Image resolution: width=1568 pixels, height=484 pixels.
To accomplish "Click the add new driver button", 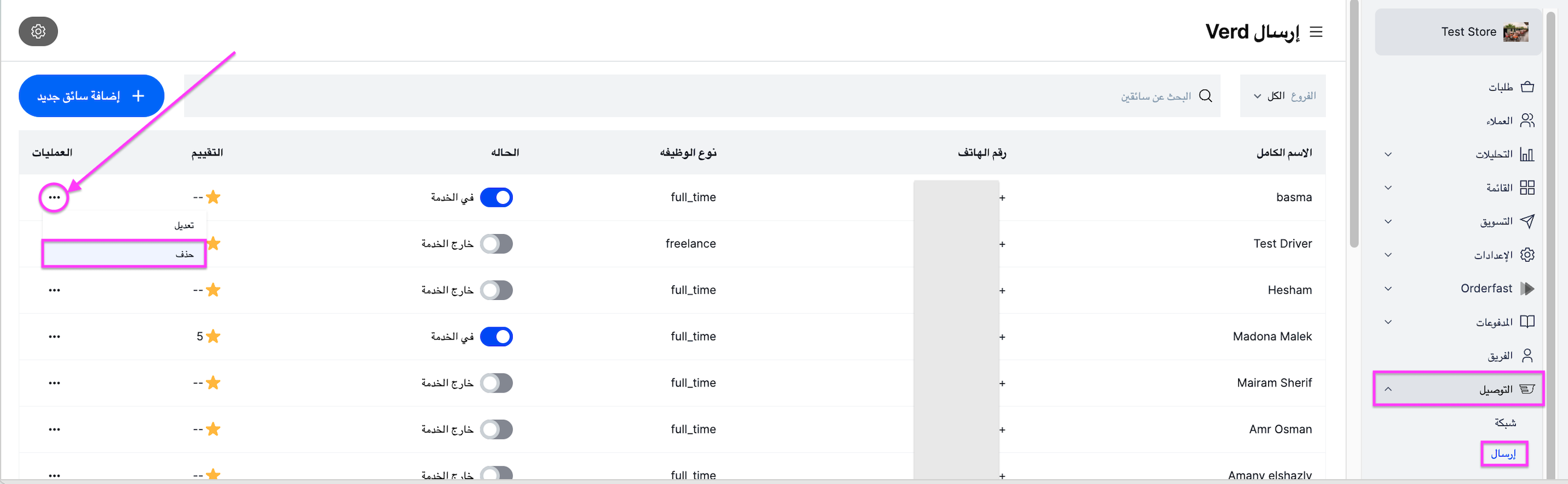I will click(91, 96).
